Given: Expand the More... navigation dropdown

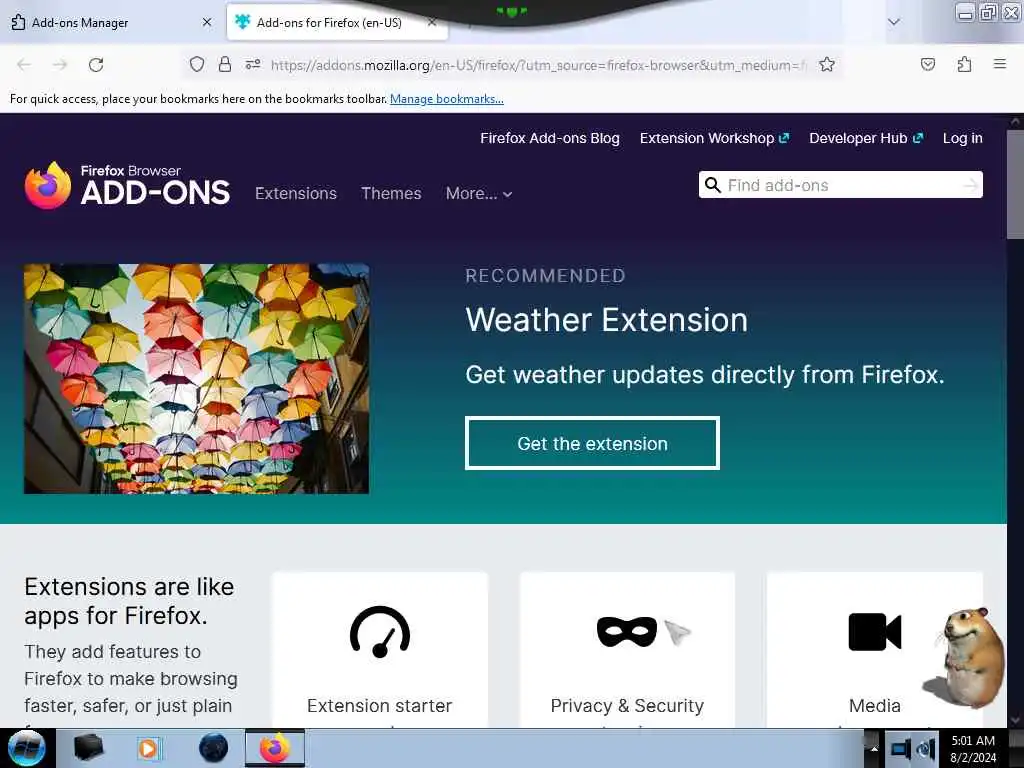Looking at the screenshot, I should tap(479, 193).
